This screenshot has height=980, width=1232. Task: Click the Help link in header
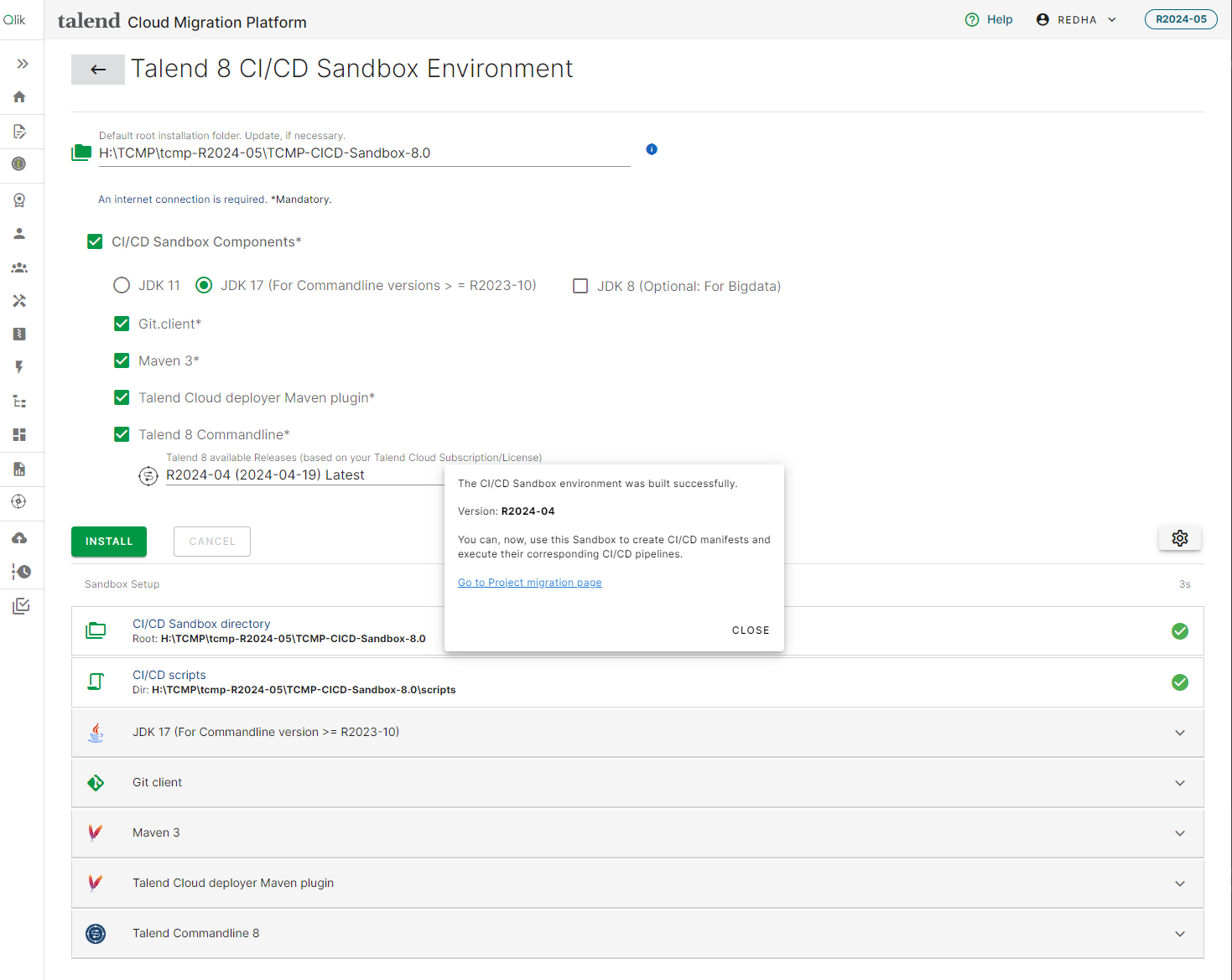[1000, 19]
